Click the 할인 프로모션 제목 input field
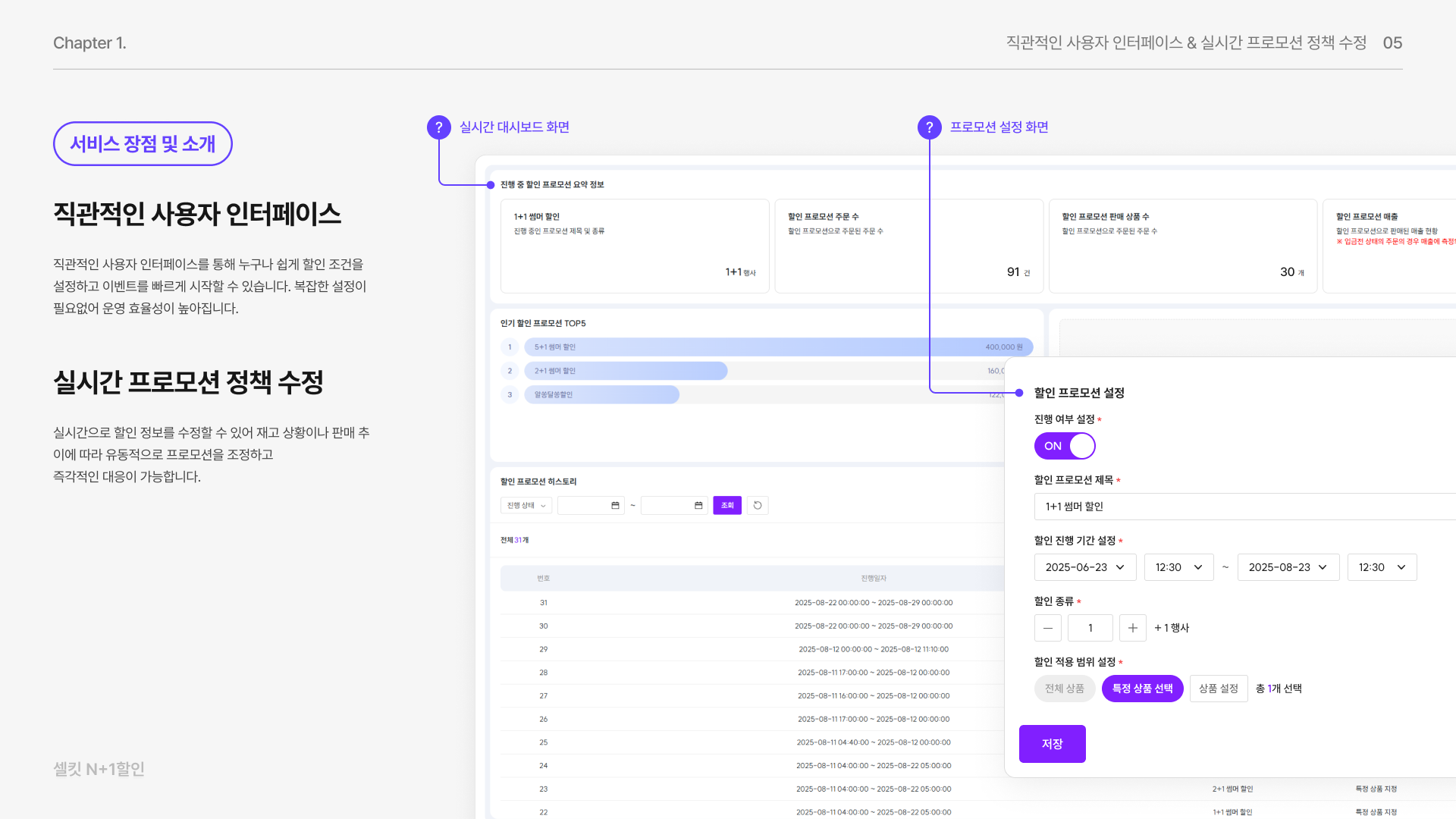Screen dimensions: 1456x819 point(1244,507)
